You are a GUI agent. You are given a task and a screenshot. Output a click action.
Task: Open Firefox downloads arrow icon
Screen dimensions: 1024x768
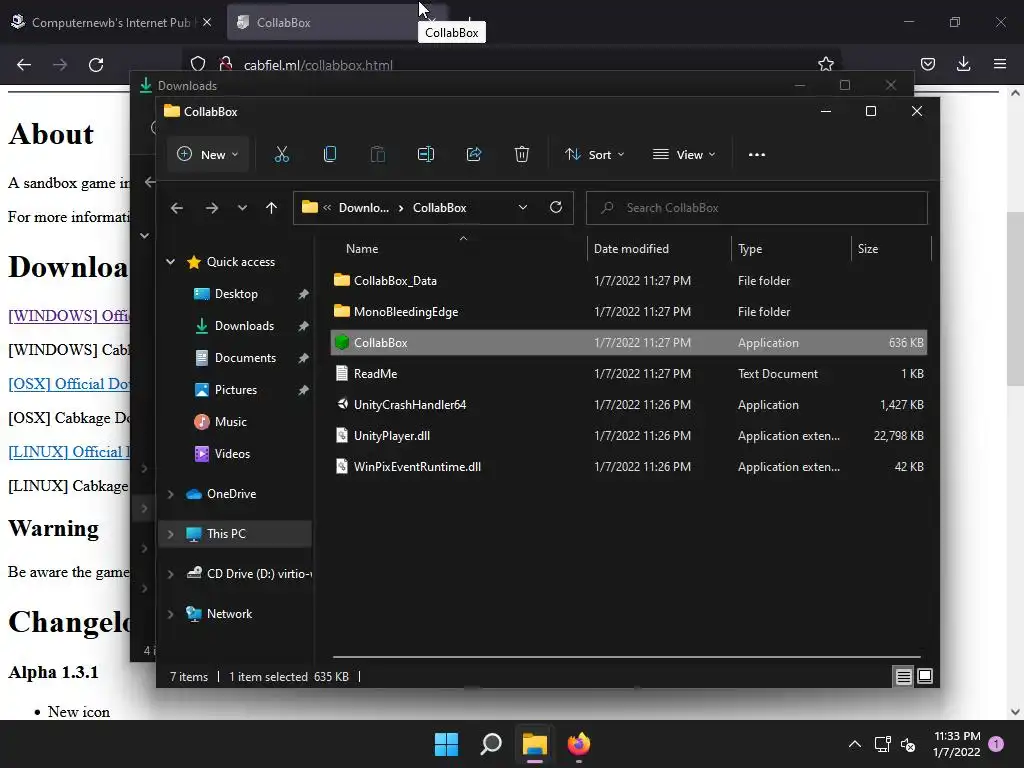pyautogui.click(x=963, y=64)
